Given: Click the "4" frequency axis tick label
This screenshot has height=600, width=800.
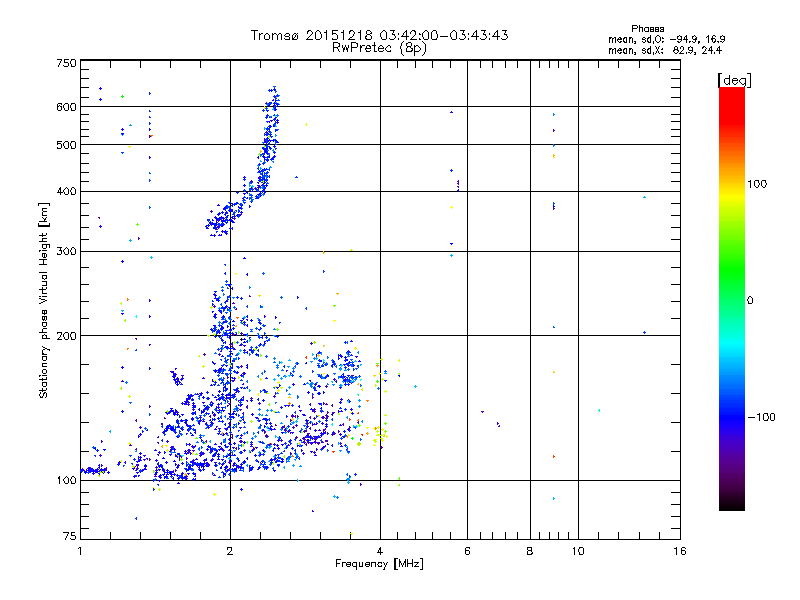Looking at the screenshot, I should pos(380,551).
